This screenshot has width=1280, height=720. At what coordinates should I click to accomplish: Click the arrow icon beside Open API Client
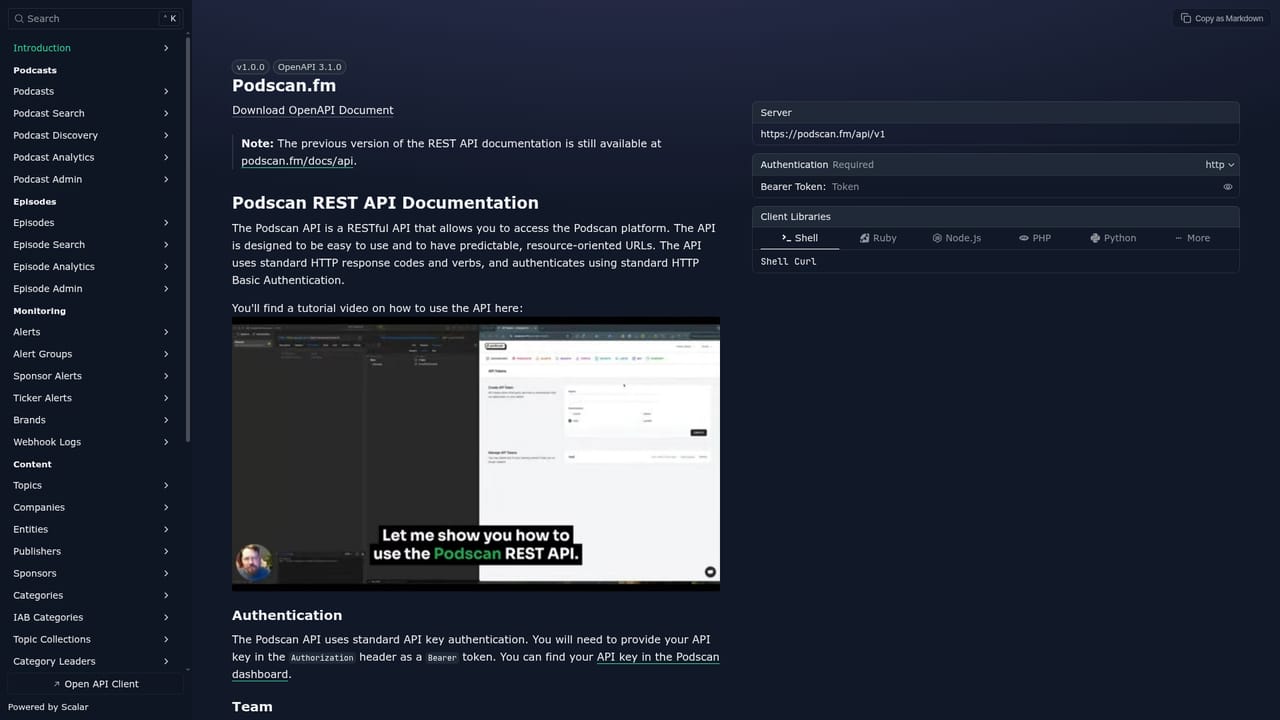point(57,684)
